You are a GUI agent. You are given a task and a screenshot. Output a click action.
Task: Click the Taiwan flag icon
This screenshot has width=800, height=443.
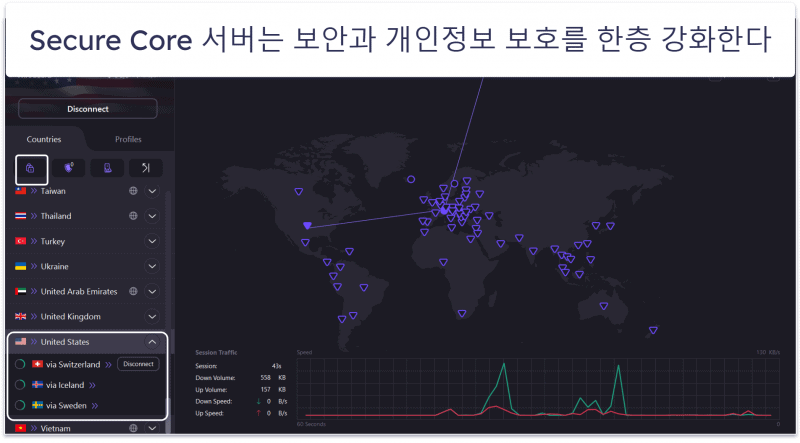[20, 191]
